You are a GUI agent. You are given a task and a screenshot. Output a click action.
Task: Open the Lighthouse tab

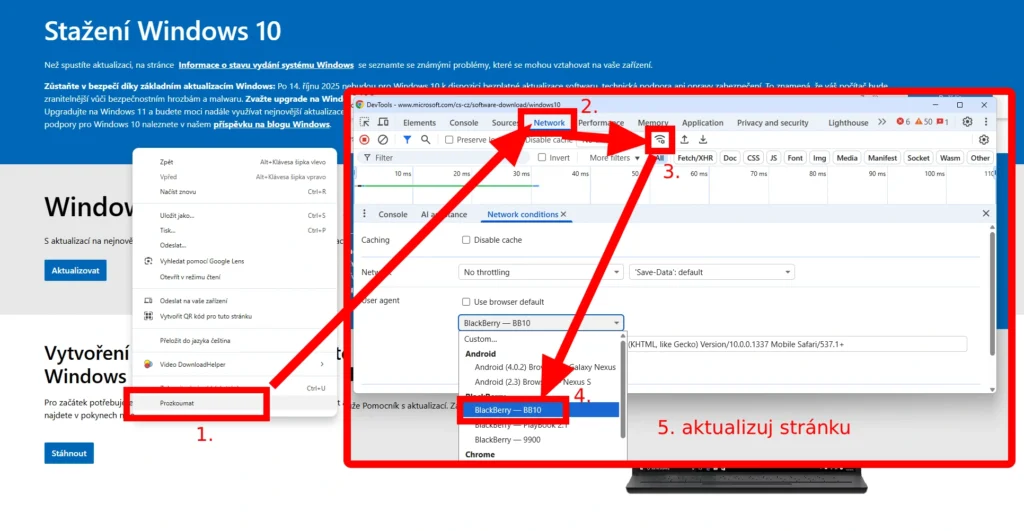point(848,123)
